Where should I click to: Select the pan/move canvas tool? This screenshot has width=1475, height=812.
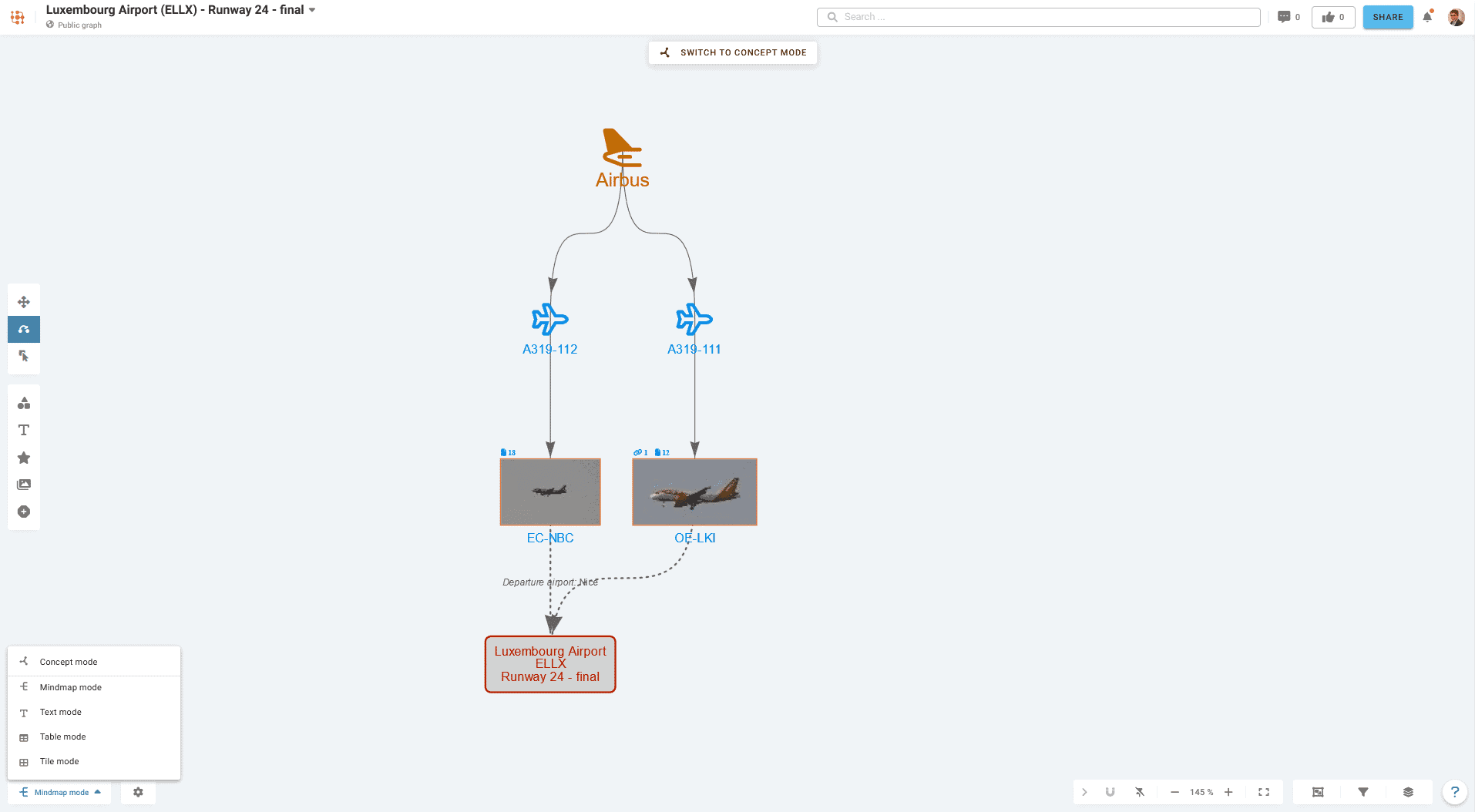24,302
